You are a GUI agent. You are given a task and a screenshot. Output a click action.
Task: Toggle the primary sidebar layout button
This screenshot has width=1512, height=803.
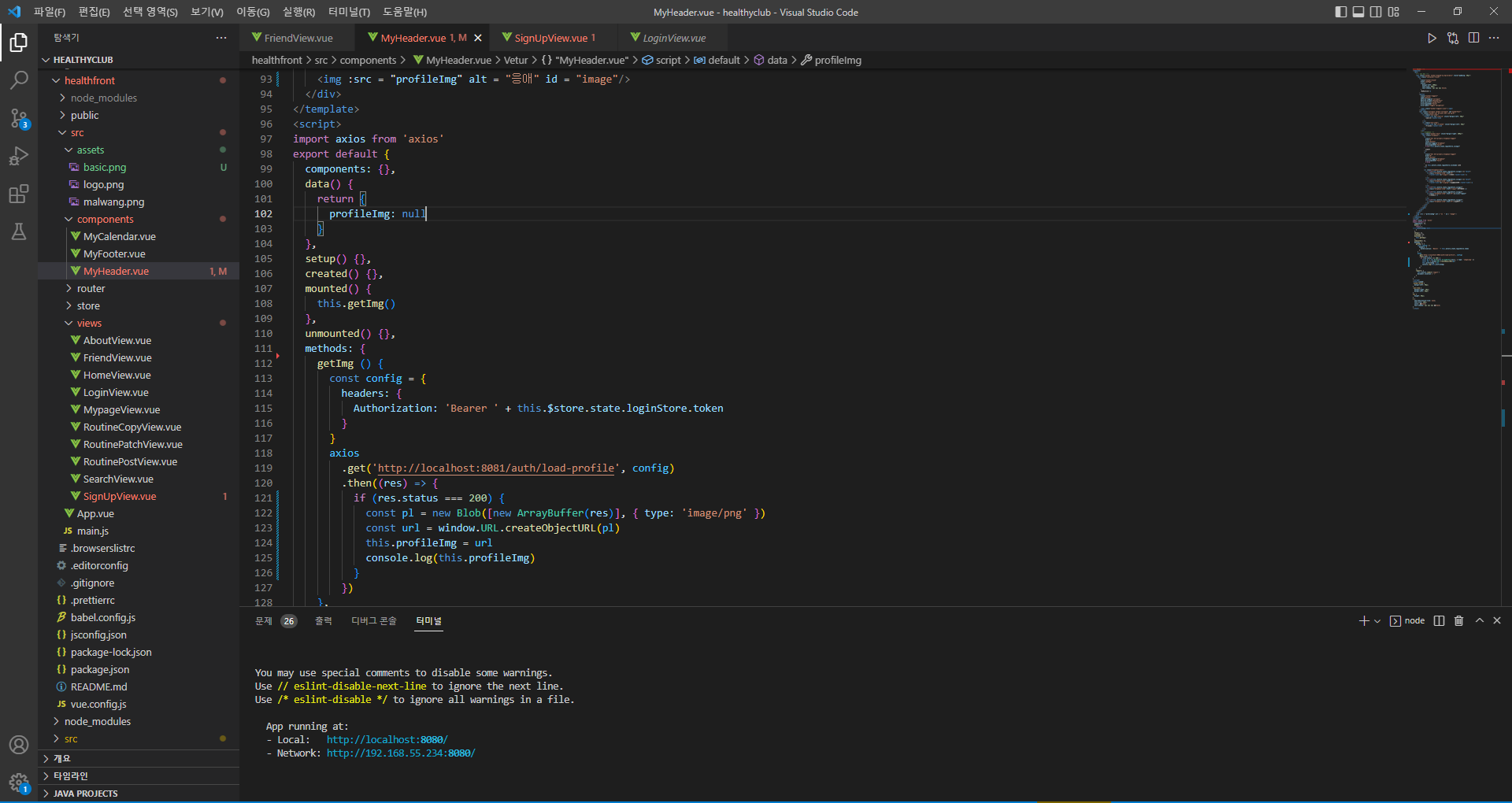[1341, 12]
